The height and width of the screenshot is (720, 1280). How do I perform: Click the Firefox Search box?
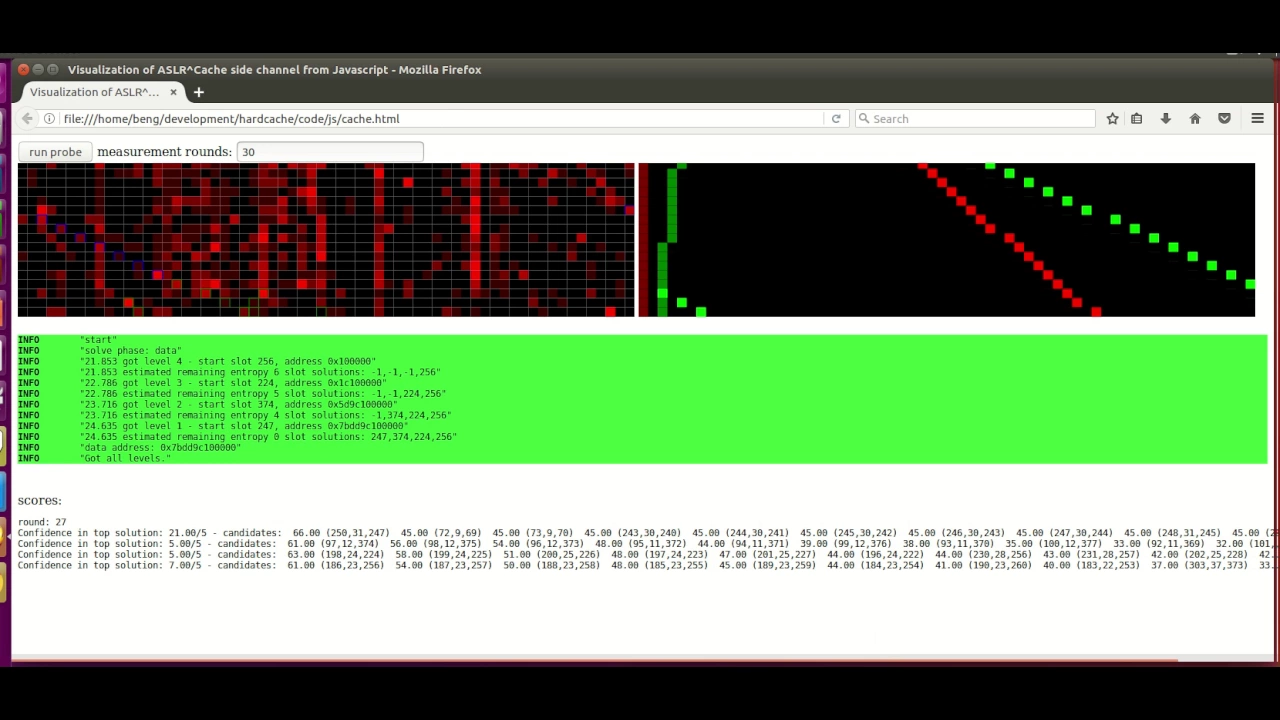[x=975, y=118]
